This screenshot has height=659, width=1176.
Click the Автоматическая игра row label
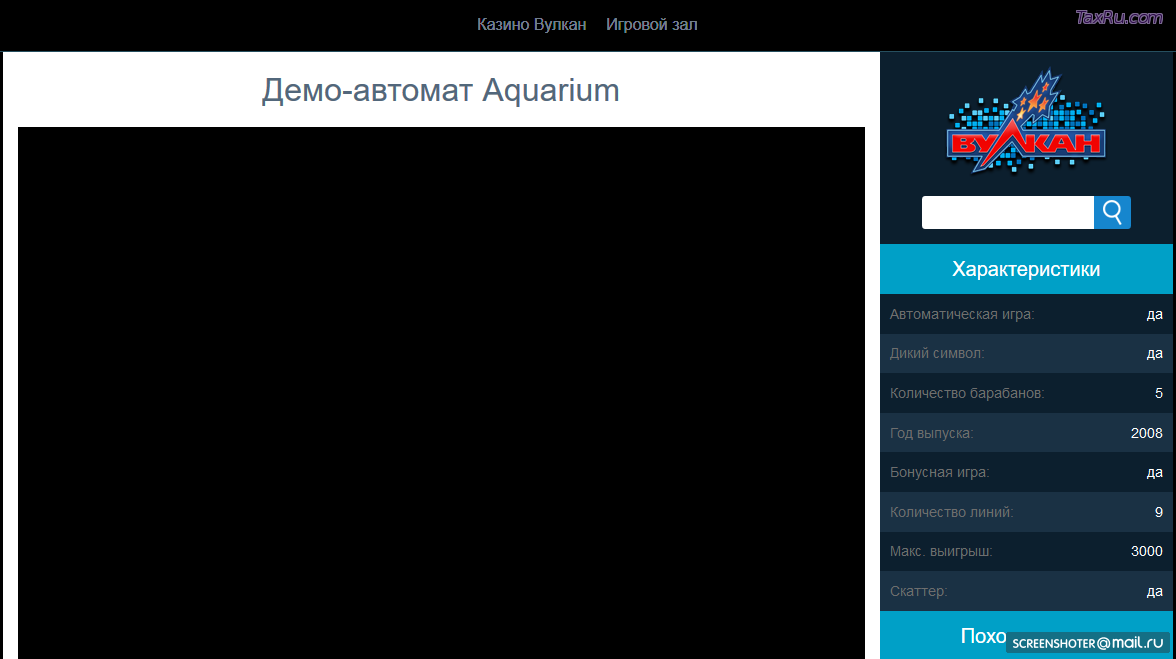coord(962,314)
